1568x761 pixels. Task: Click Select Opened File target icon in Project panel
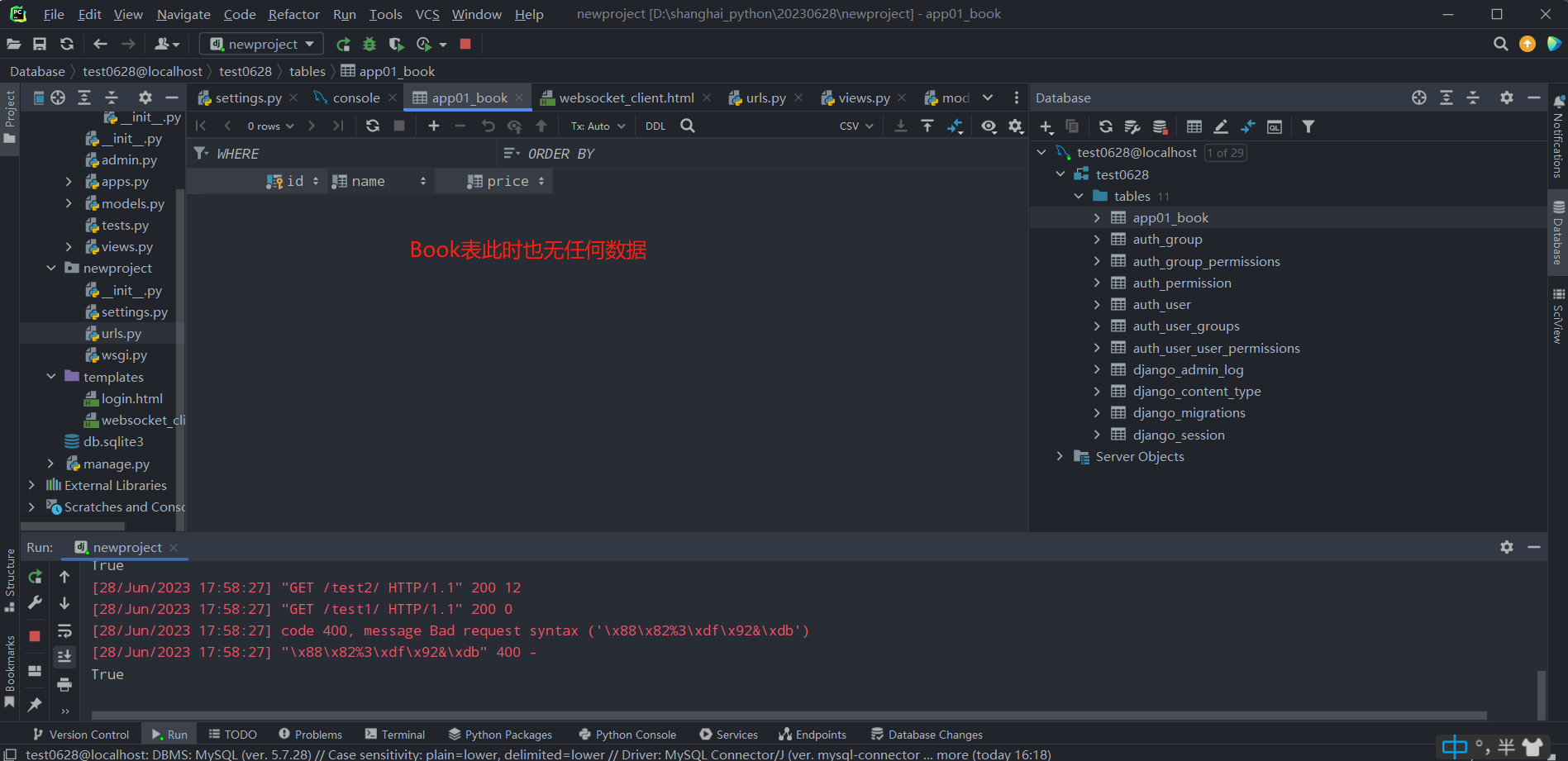58,98
